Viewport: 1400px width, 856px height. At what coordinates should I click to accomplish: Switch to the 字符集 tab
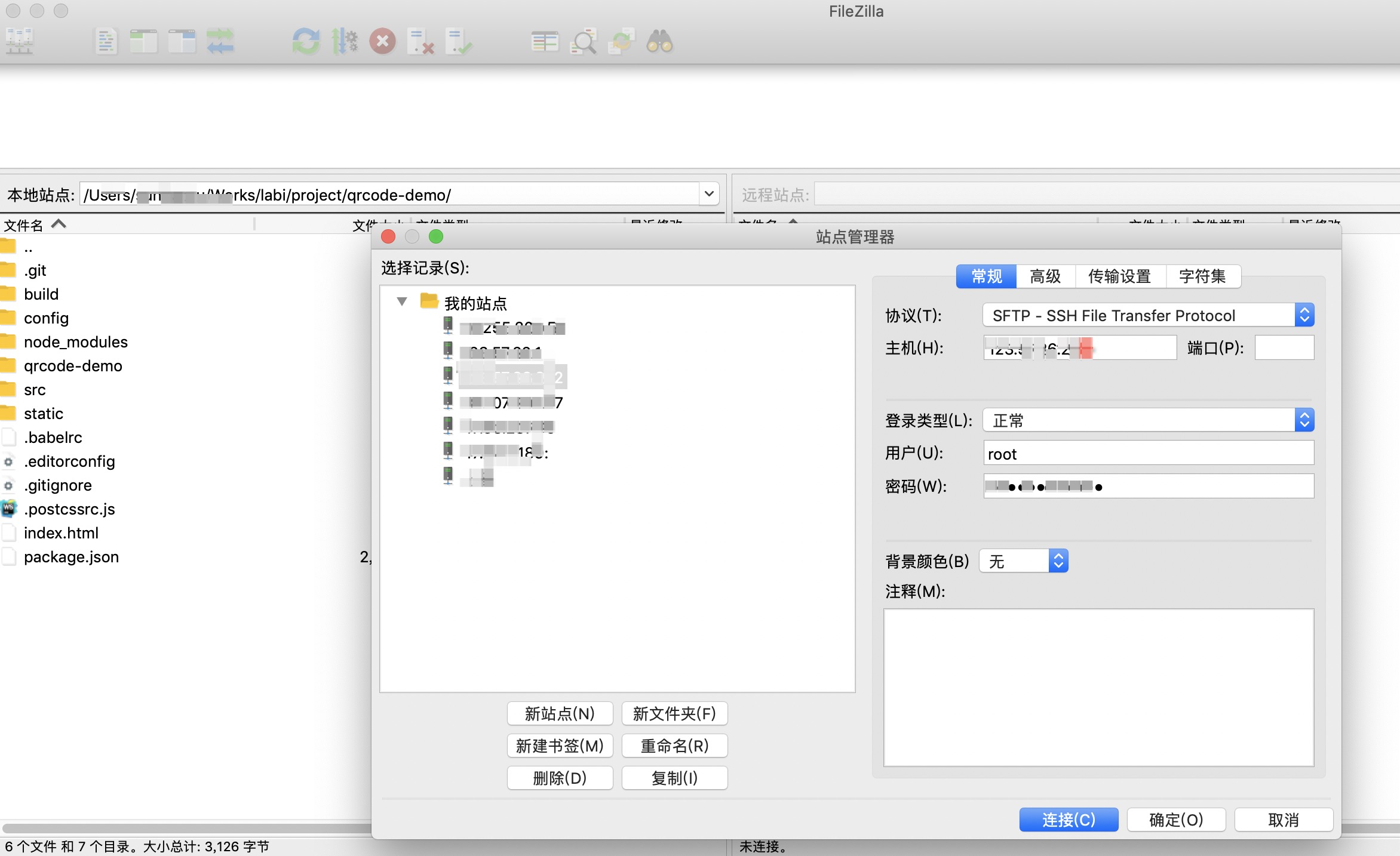tap(1203, 276)
